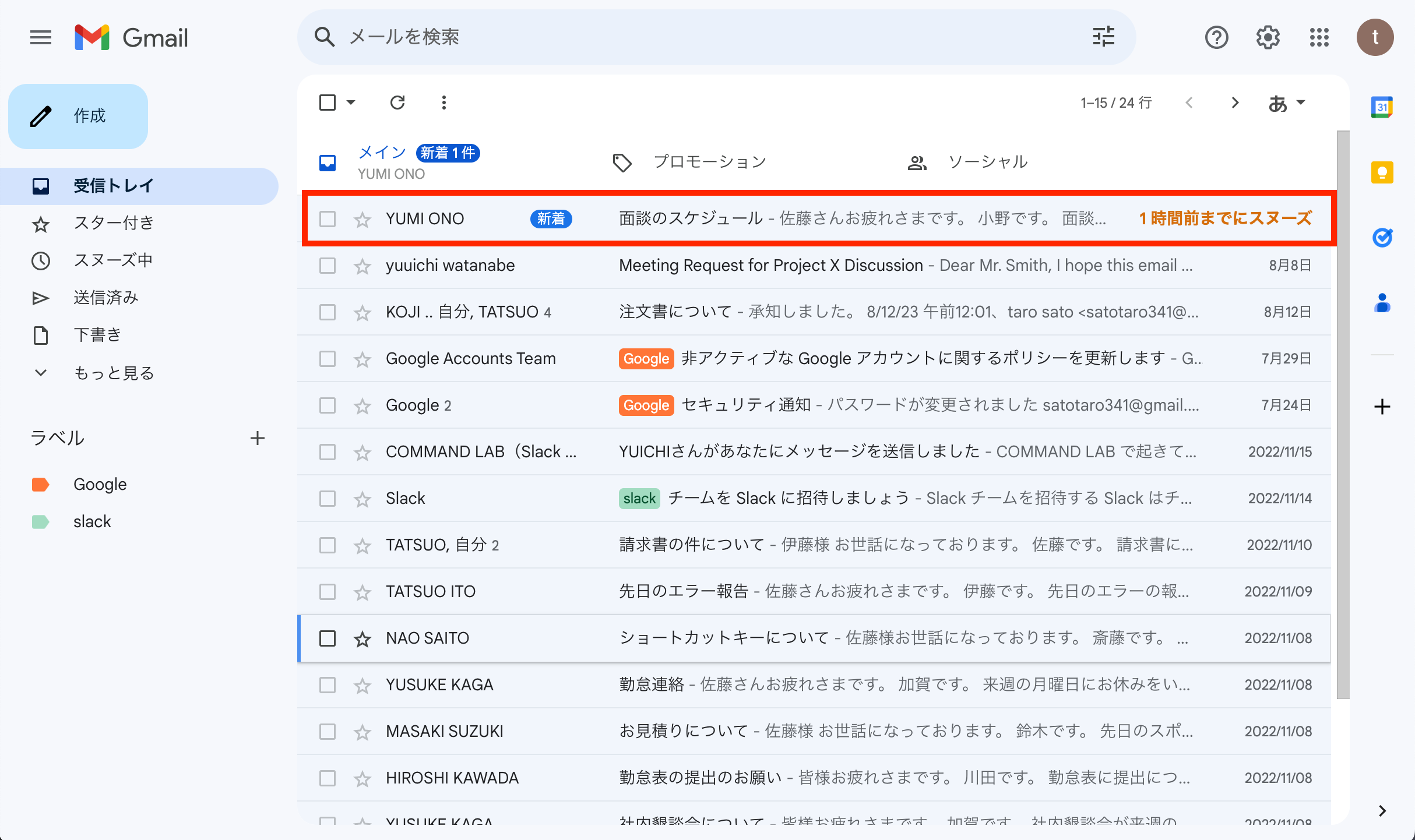Click the Gmail logo
This screenshot has height=840, width=1415.
(x=131, y=38)
